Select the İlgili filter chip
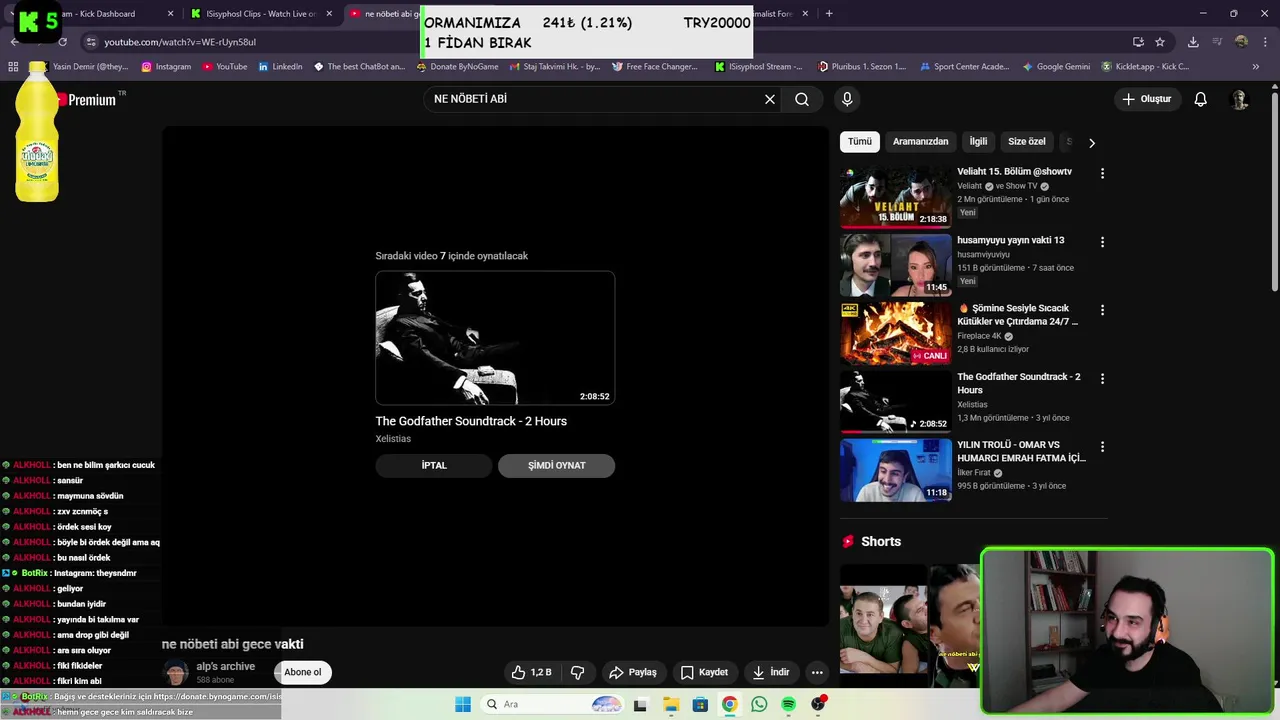This screenshot has height=720, width=1280. pyautogui.click(x=978, y=142)
